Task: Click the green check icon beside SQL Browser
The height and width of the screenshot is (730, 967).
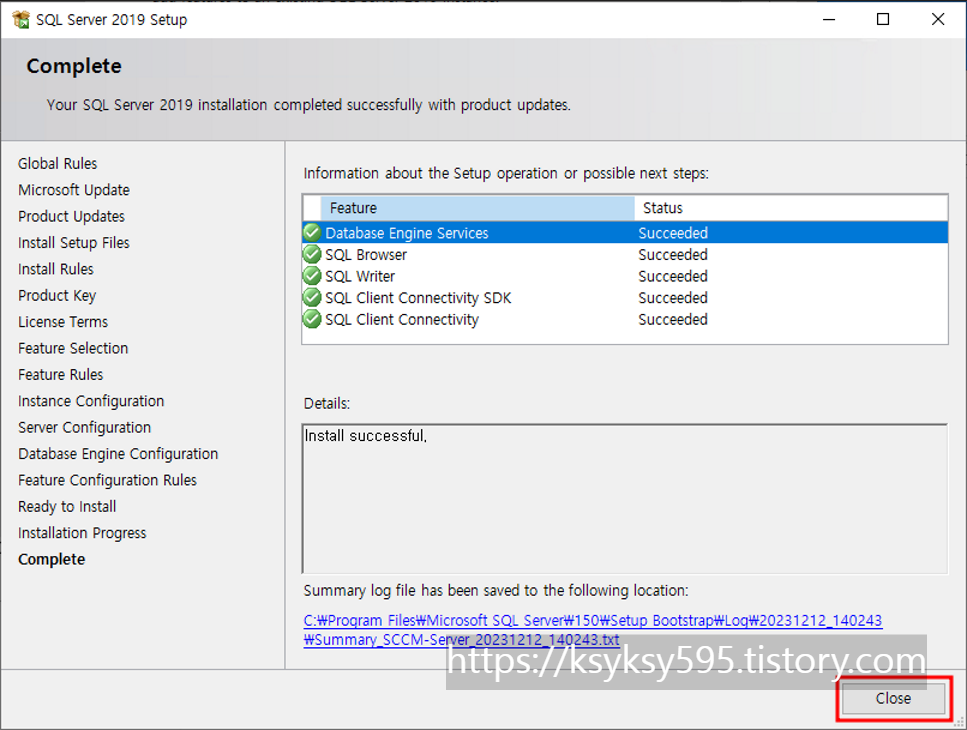Action: [312, 254]
